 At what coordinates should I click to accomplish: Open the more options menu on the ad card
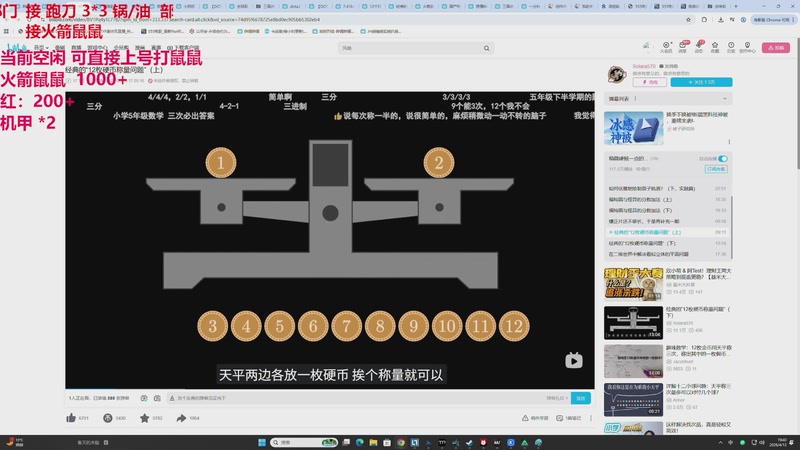pyautogui.click(x=729, y=141)
